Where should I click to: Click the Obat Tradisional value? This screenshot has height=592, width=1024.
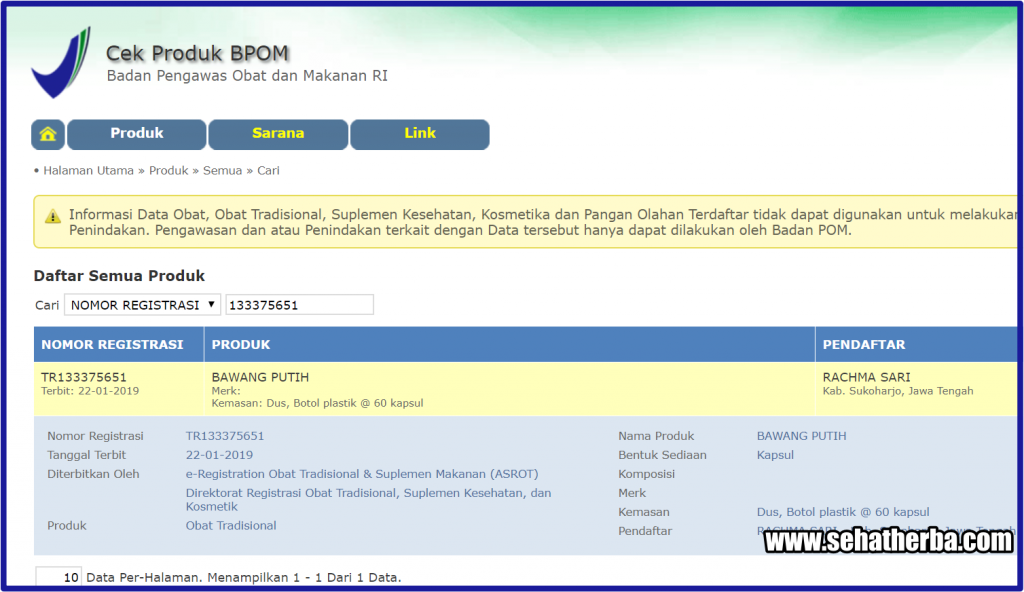pyautogui.click(x=231, y=525)
